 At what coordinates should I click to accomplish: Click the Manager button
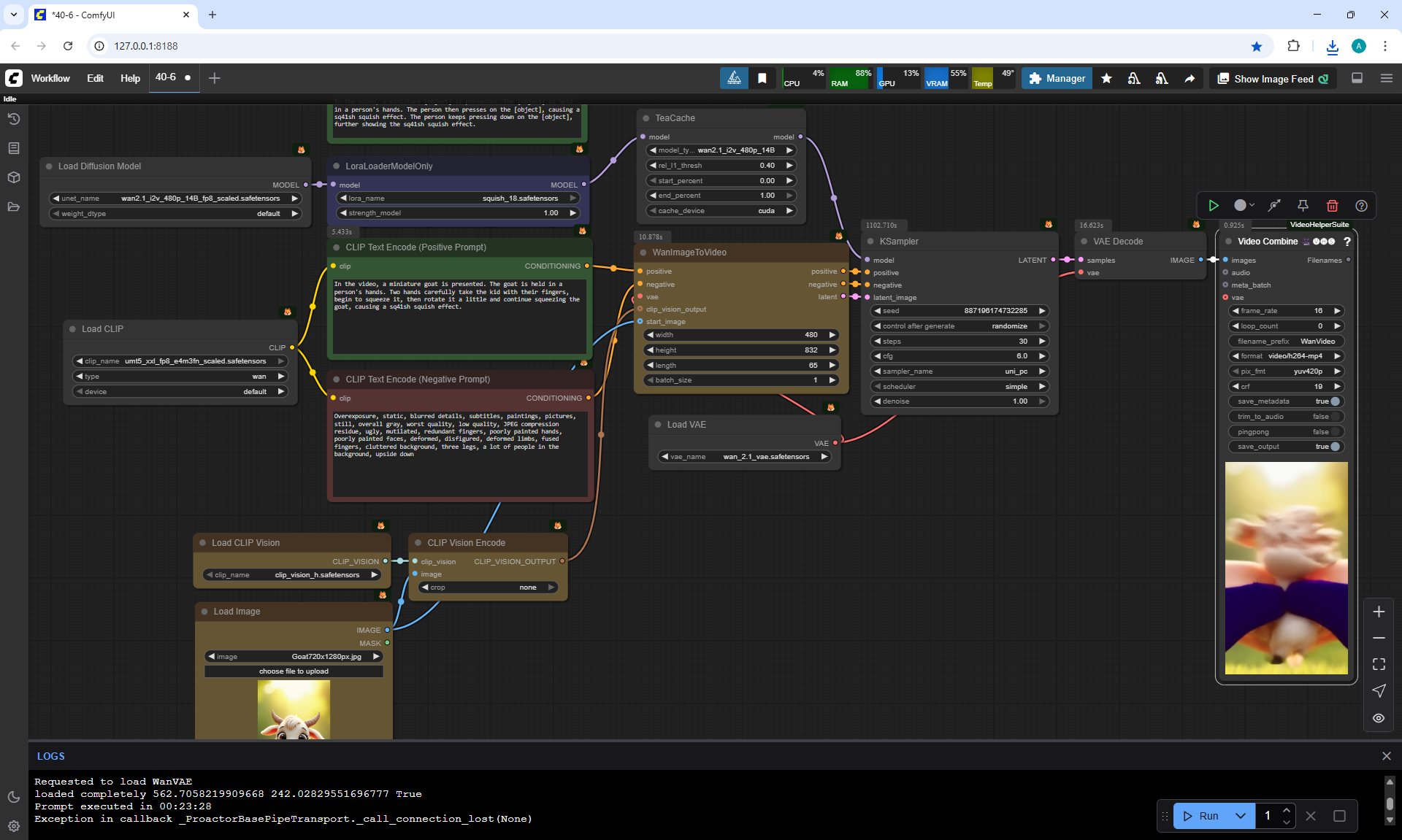(1057, 78)
